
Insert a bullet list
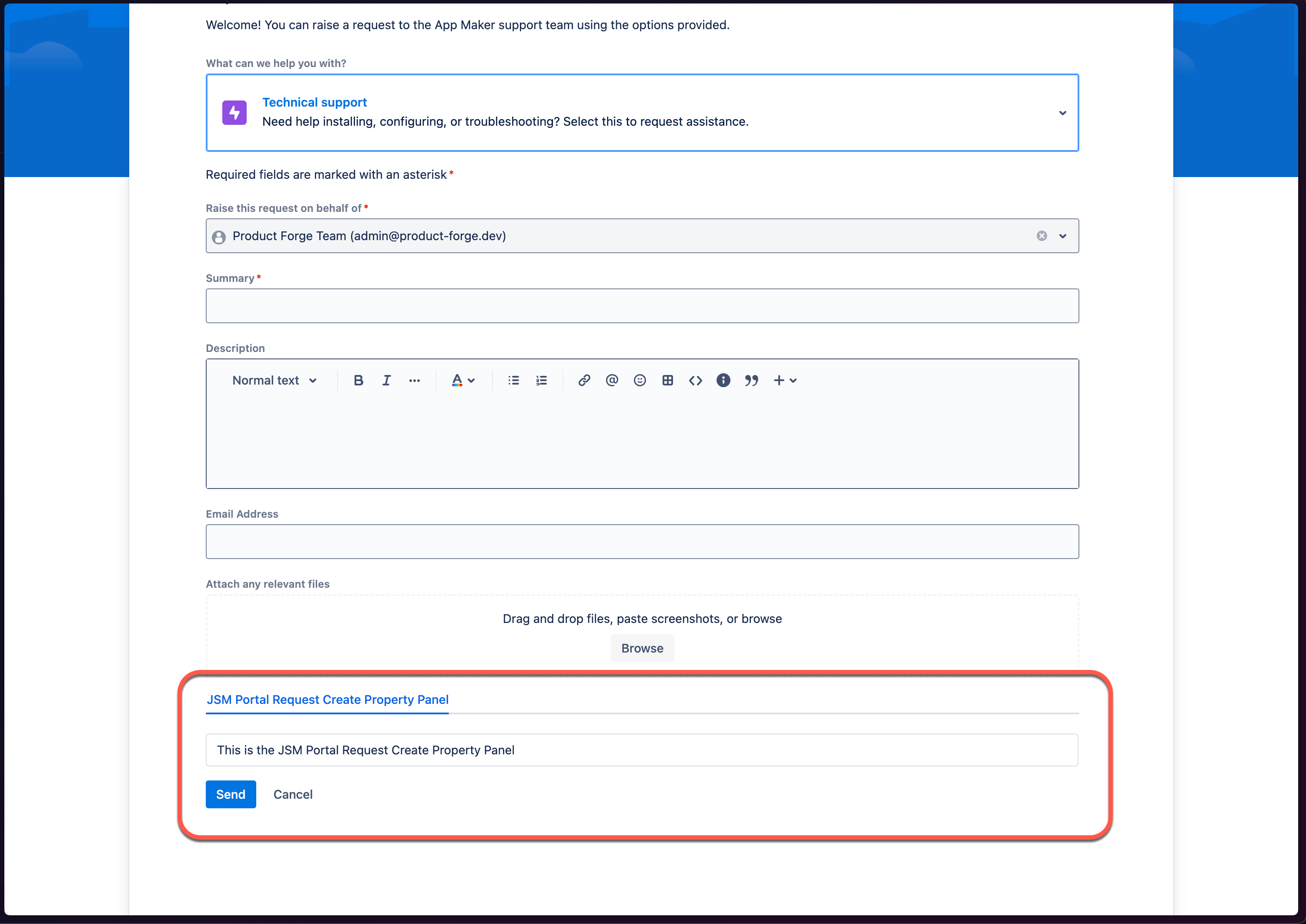(x=514, y=381)
